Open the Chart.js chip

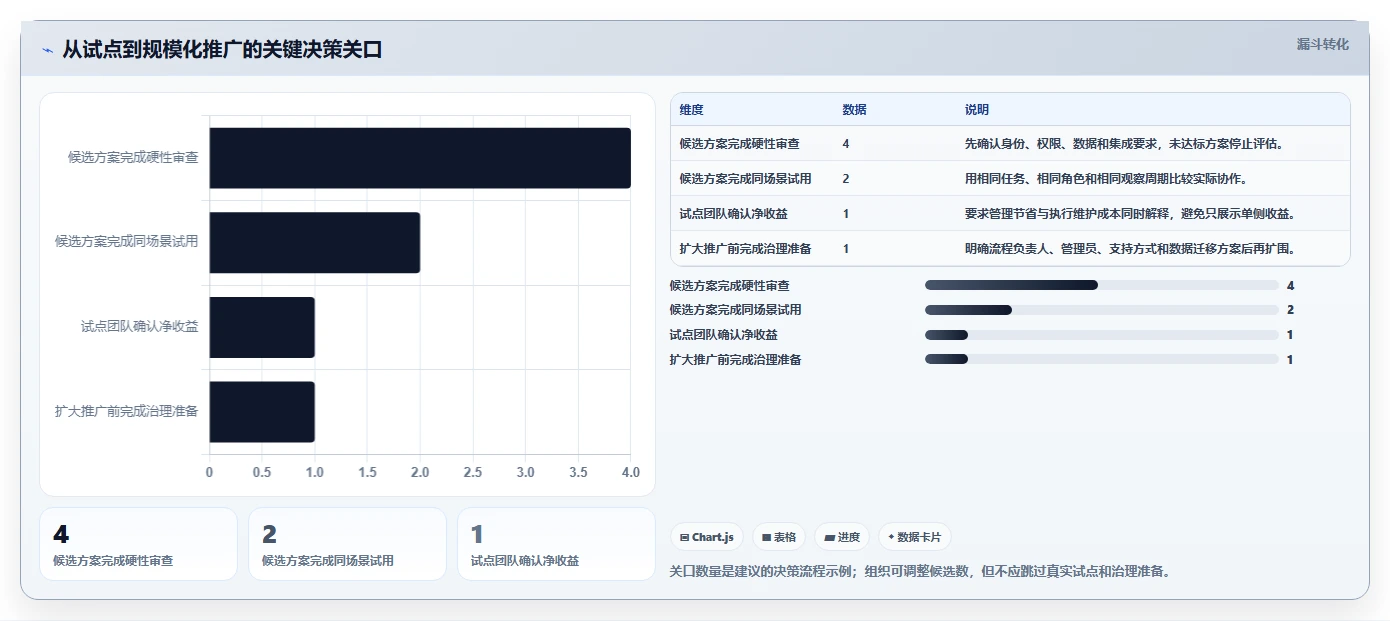(x=706, y=537)
